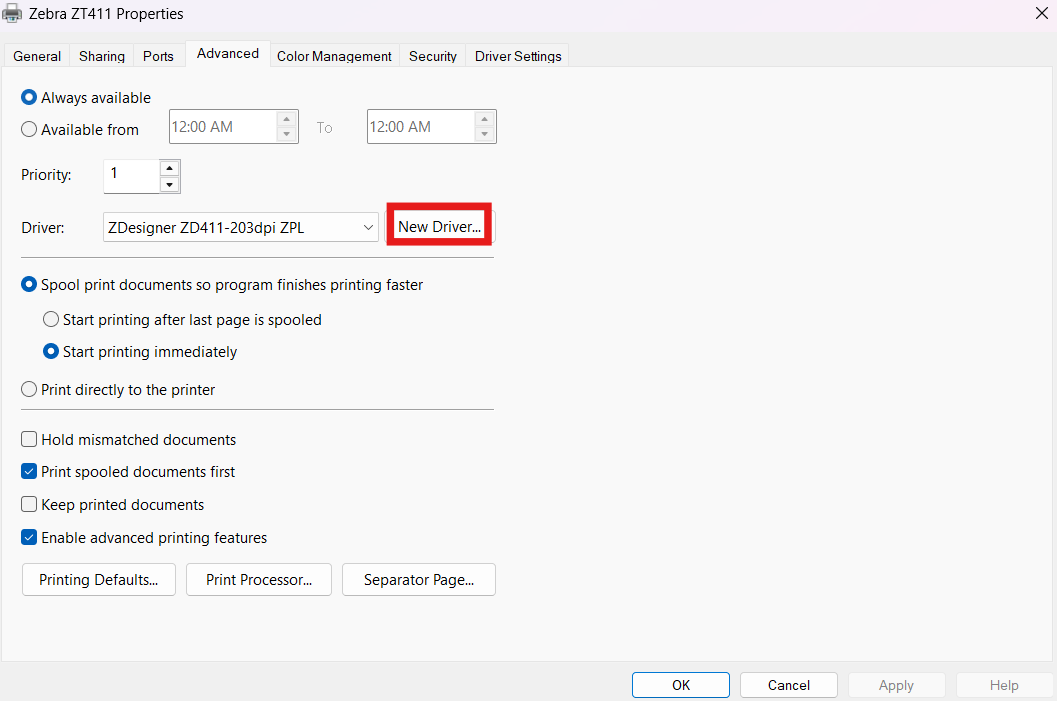Open the Color Management tab
The width and height of the screenshot is (1057, 701).
click(x=333, y=56)
